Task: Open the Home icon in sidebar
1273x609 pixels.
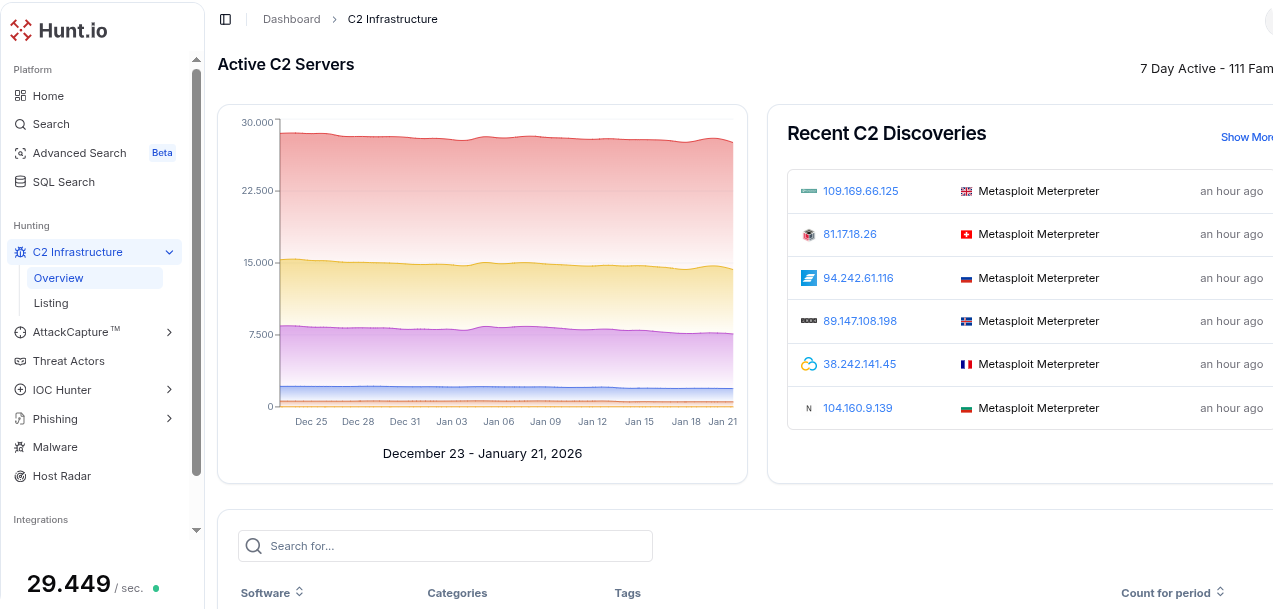Action: click(20, 96)
